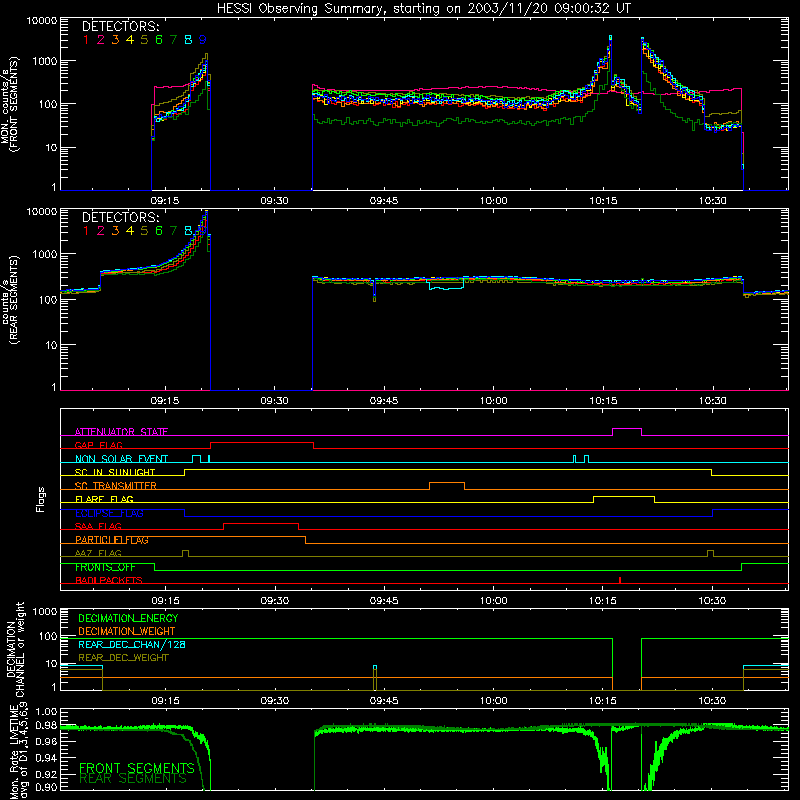The height and width of the screenshot is (800, 800).
Task: Click the "HESSI Observing Summary" plot title
Action: [x=423, y=8]
